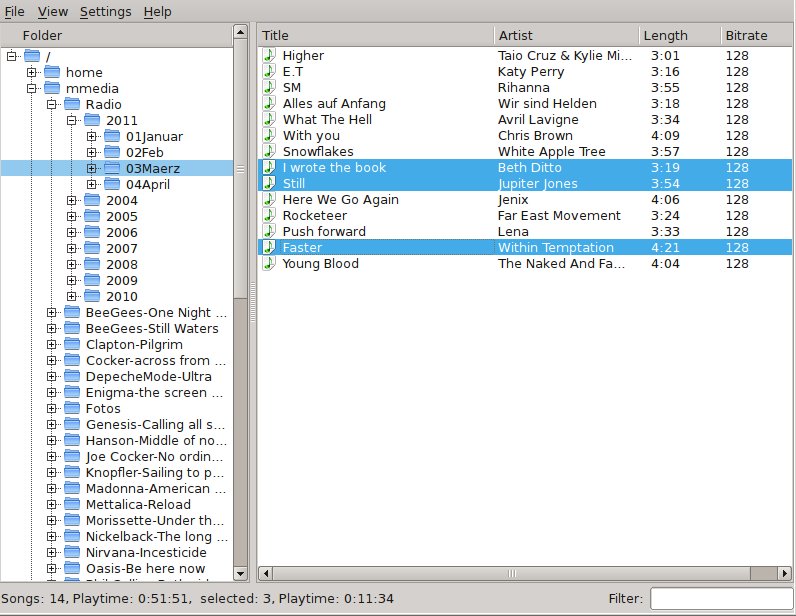Click the note icon of Here We Go Again
Screen dimensions: 796x616
pos(269,199)
